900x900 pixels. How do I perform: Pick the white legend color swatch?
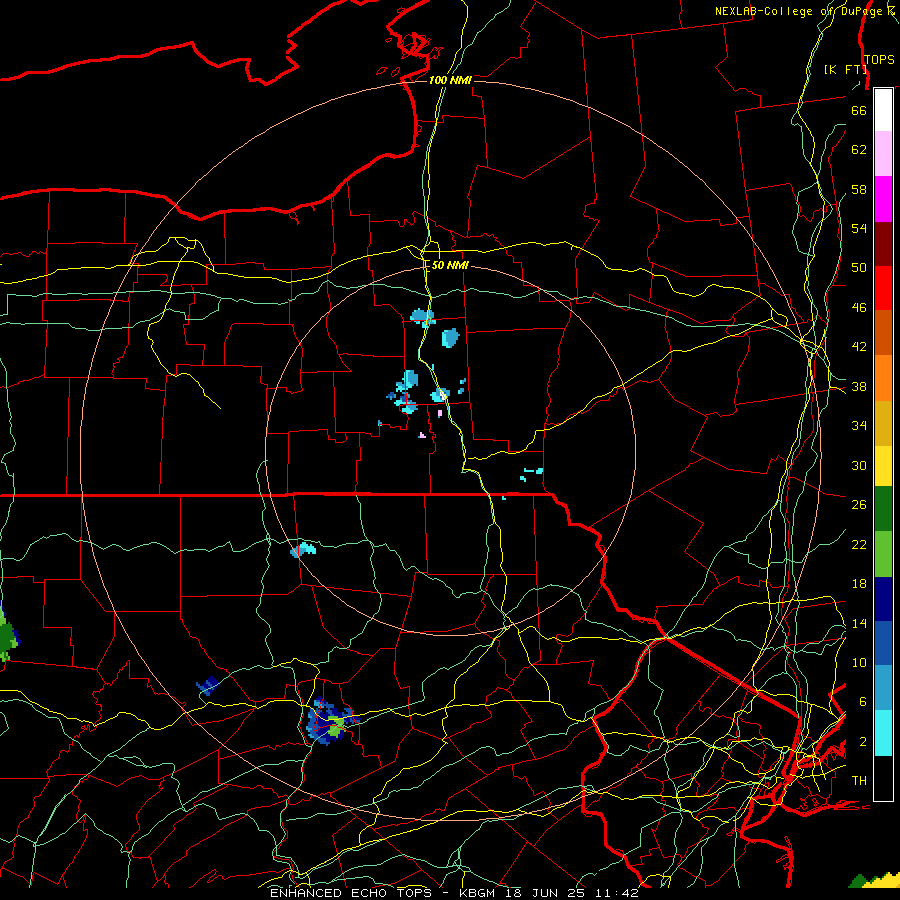point(883,110)
